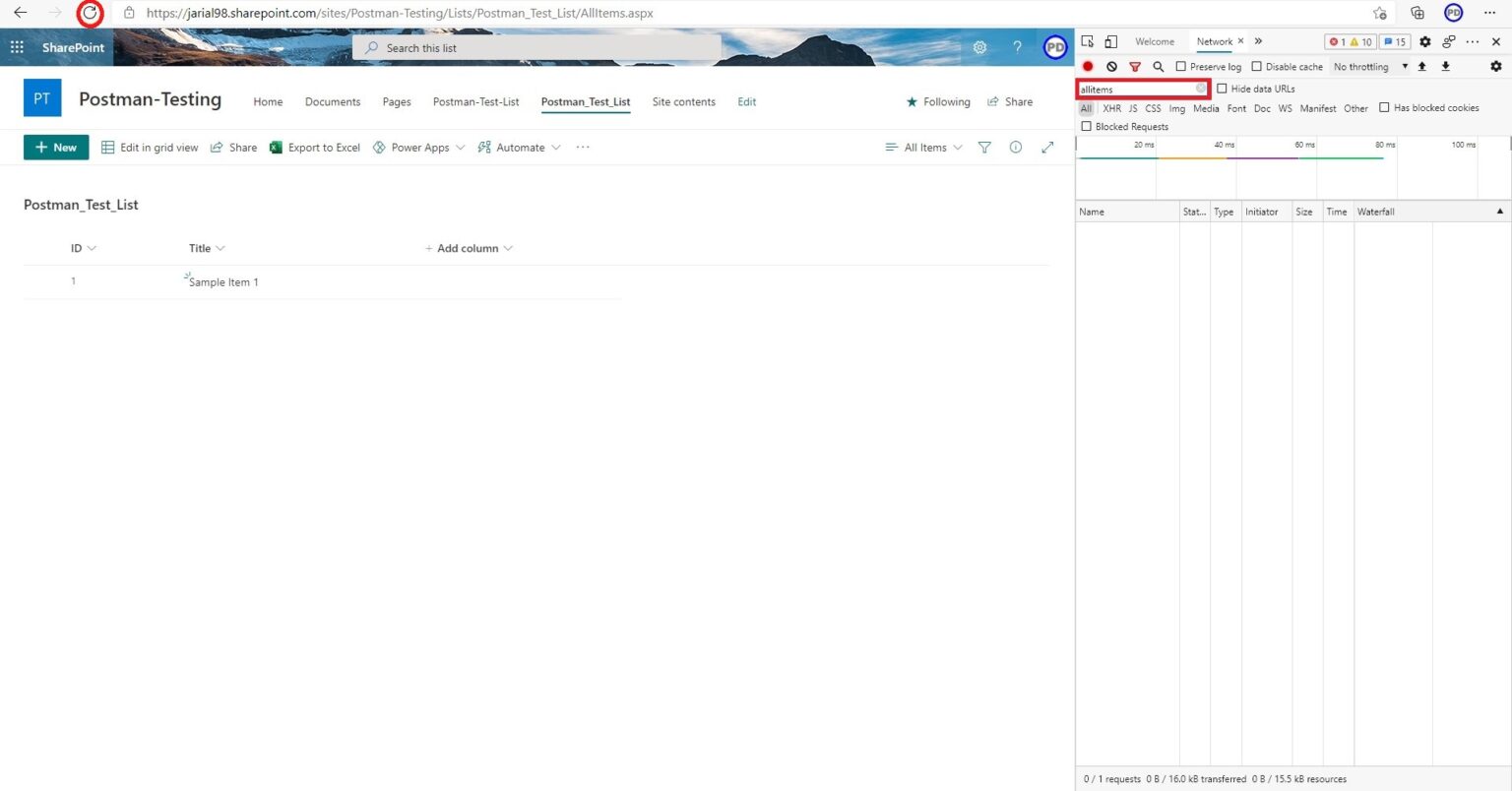Viewport: 1512px width, 791px height.
Task: Tick the Hide data URLs checkbox
Action: tap(1223, 89)
